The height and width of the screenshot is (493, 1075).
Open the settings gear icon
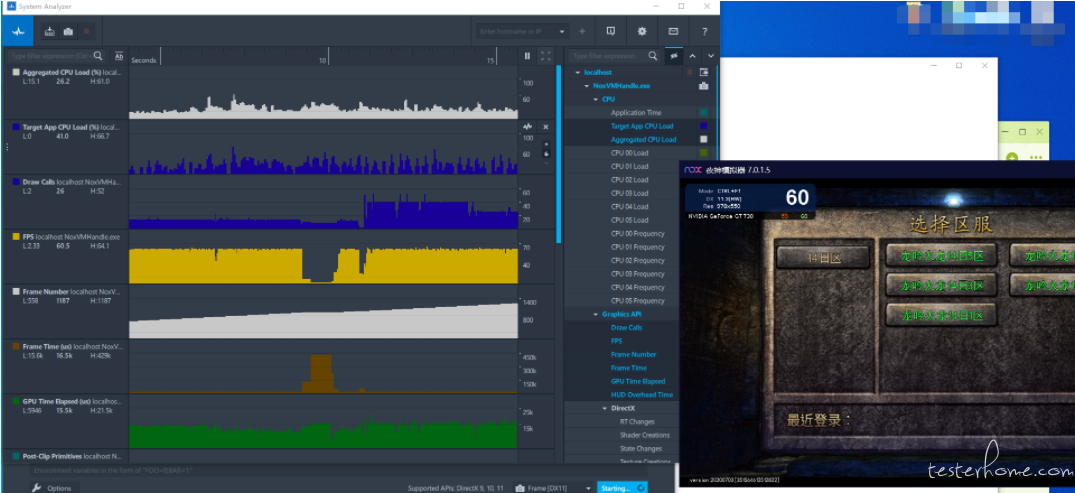pyautogui.click(x=642, y=32)
